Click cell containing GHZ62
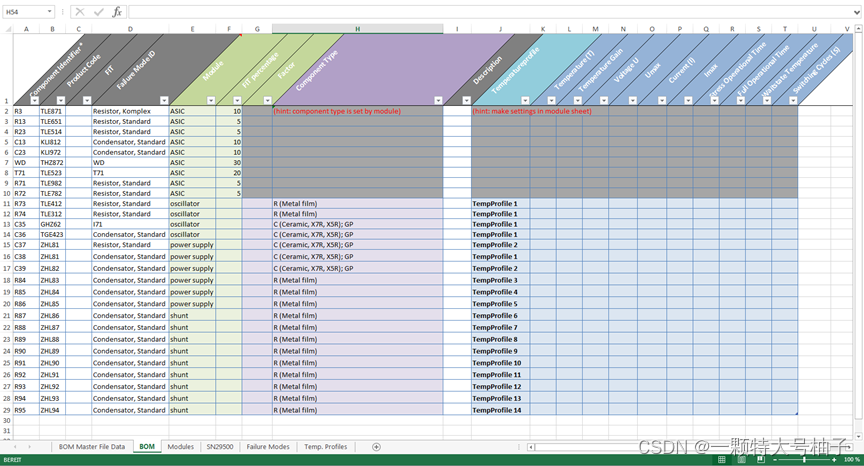This screenshot has height=466, width=864. 52,224
